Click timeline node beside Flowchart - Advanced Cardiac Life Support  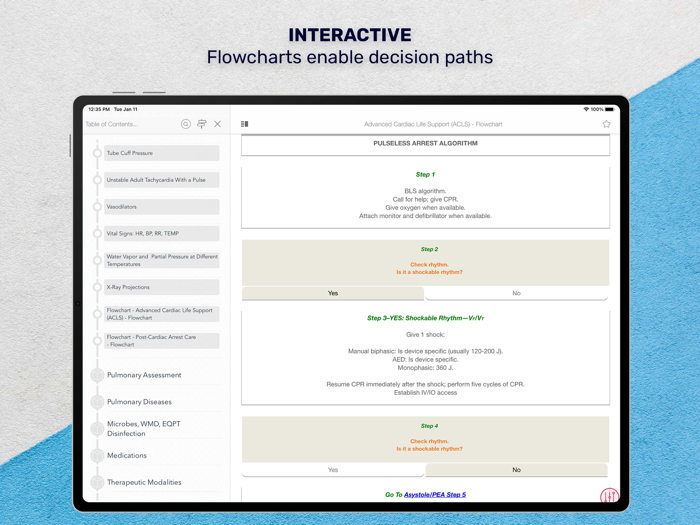click(97, 314)
